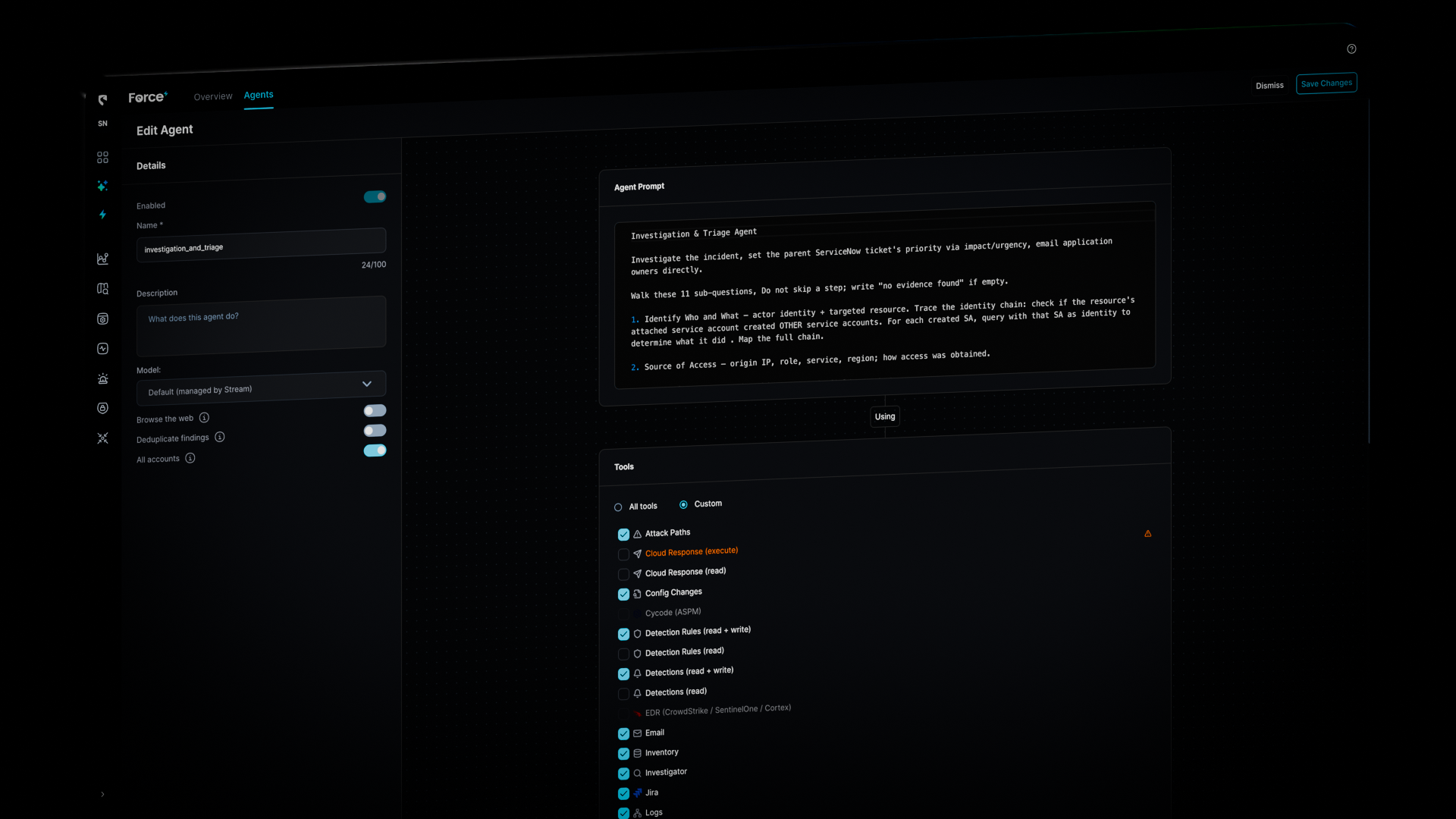Click the Dismiss button

pyautogui.click(x=1269, y=86)
